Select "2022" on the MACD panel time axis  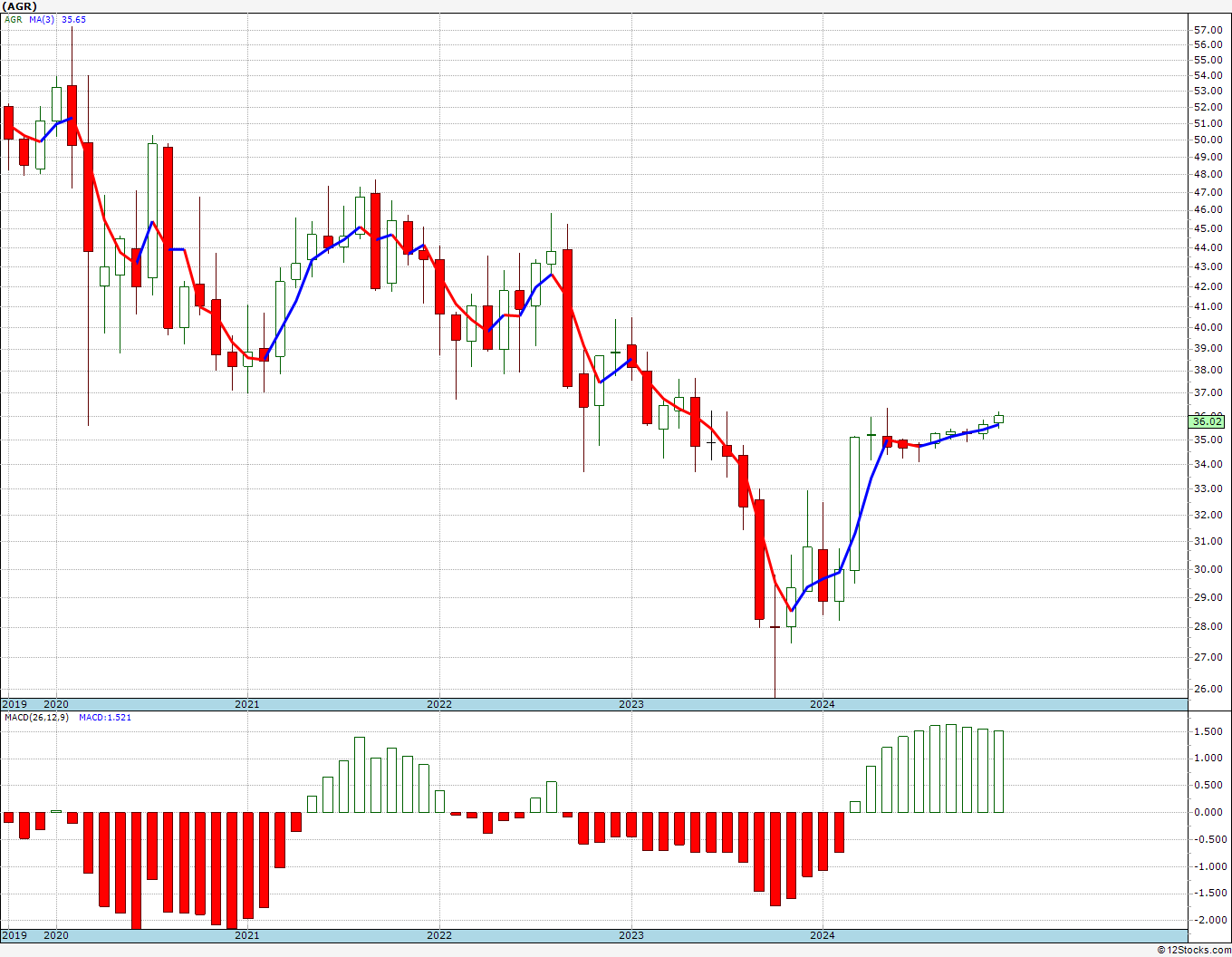[439, 935]
